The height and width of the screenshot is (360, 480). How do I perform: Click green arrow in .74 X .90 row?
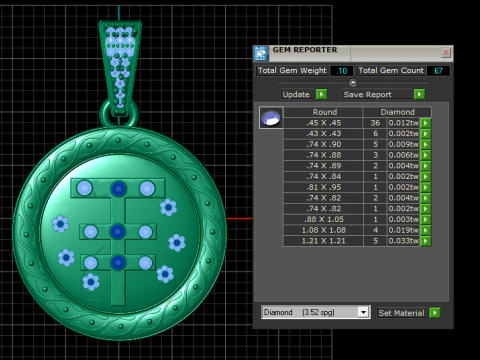(425, 144)
